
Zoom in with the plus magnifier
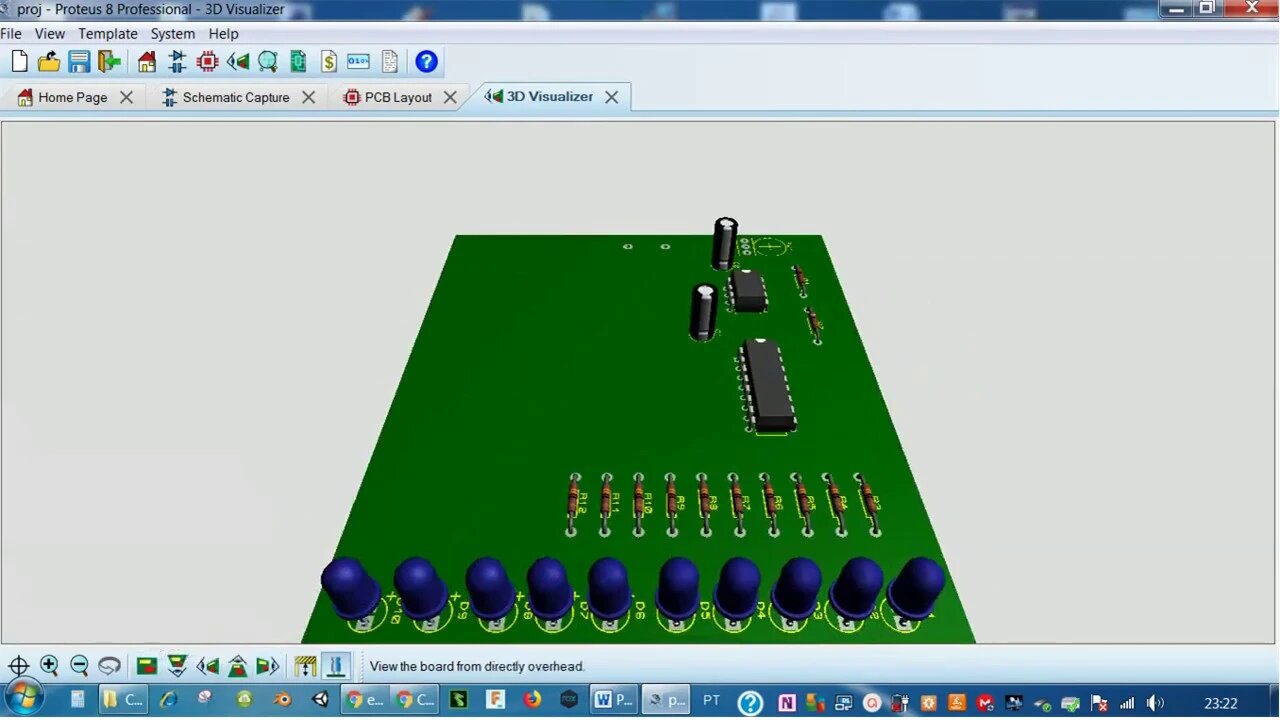click(x=49, y=666)
